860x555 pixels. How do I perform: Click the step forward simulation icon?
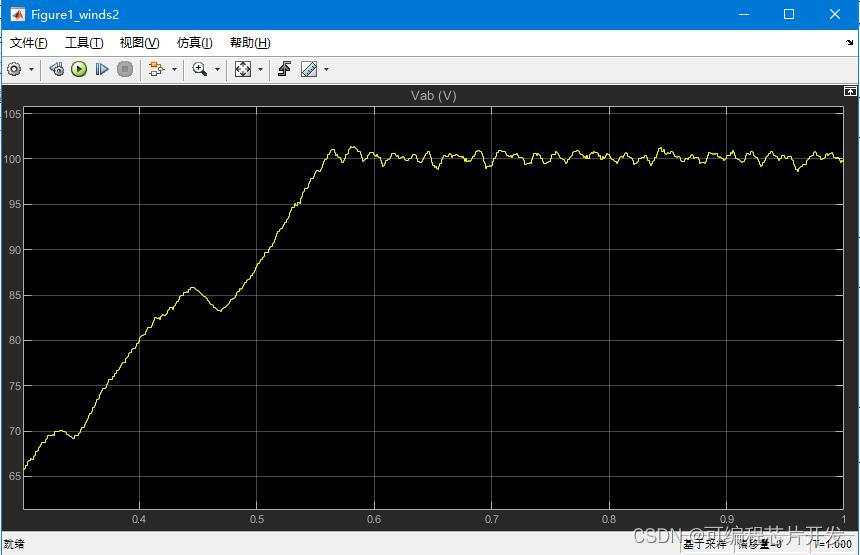pos(101,69)
